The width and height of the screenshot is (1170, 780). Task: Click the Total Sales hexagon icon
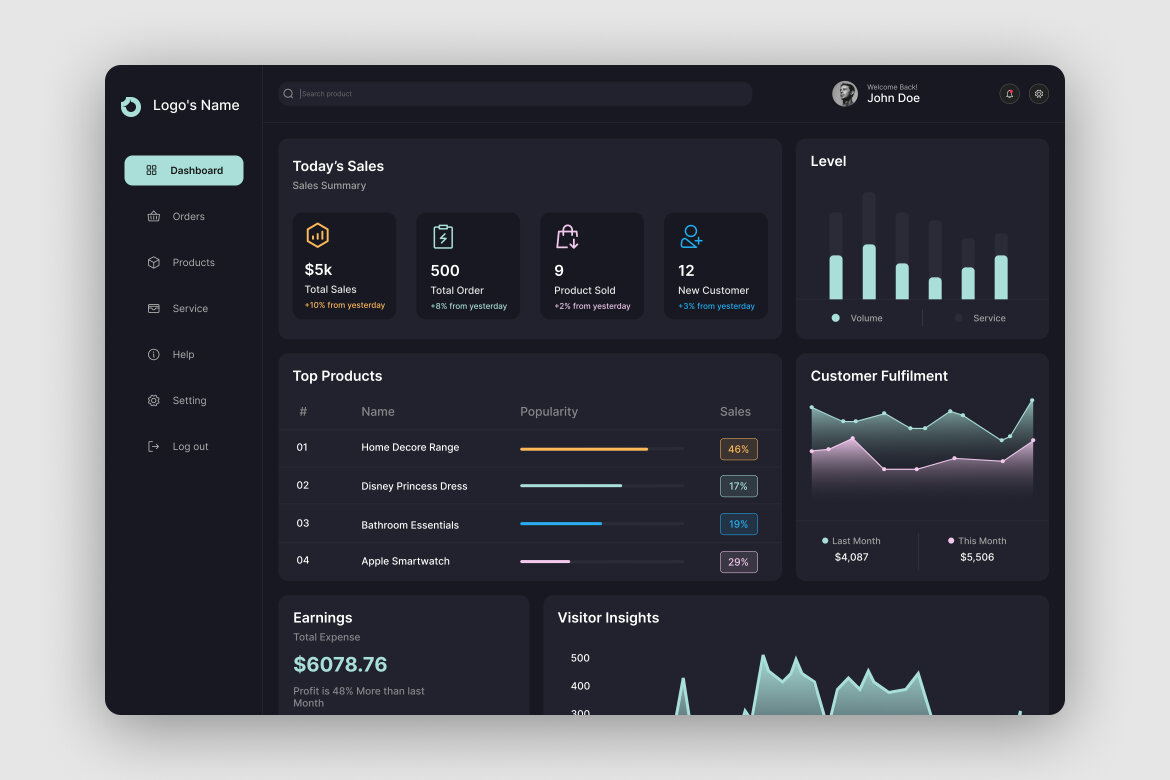[x=317, y=234]
